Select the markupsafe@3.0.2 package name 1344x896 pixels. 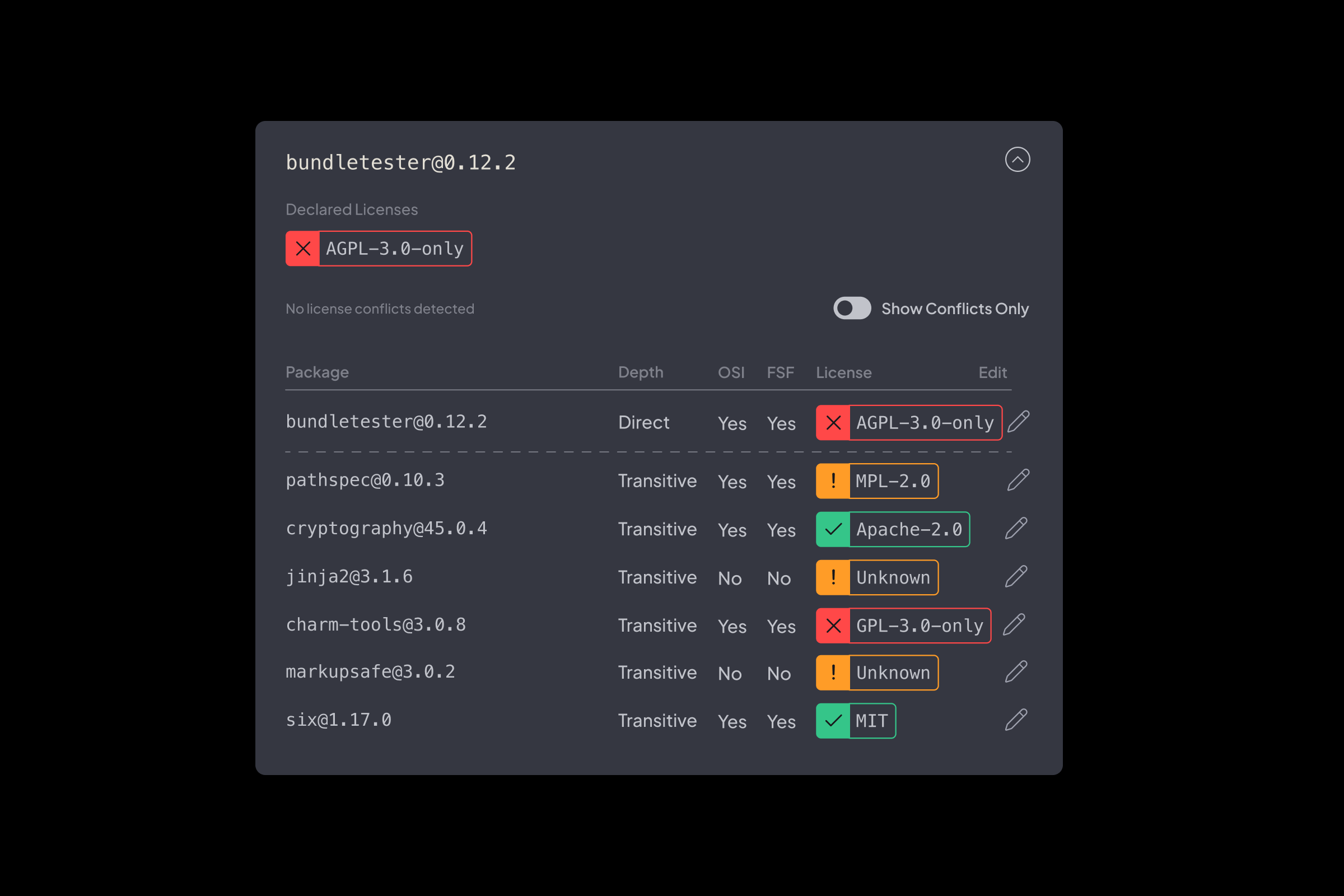click(x=370, y=672)
